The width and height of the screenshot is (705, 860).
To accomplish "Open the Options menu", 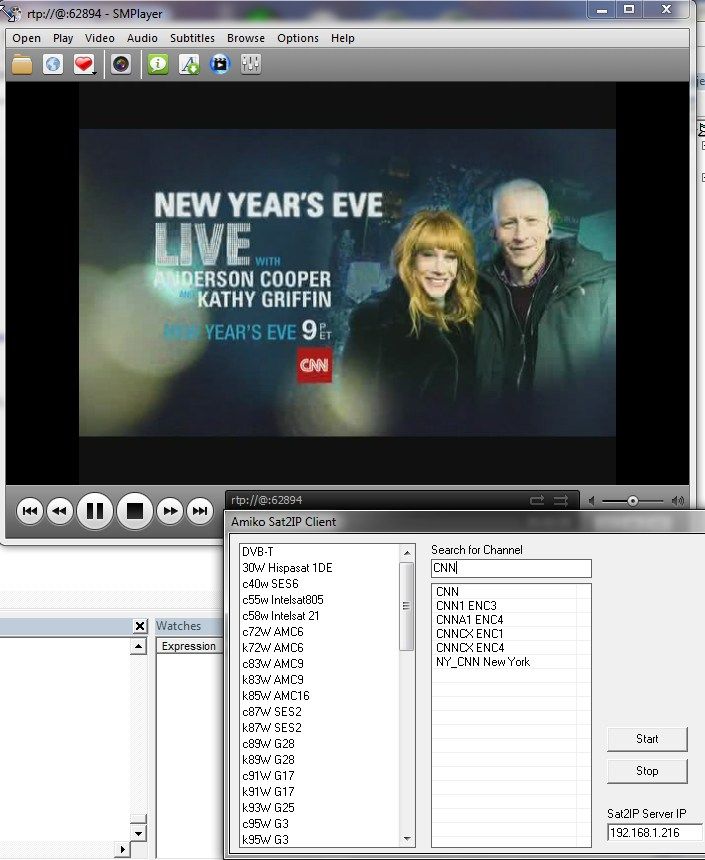I will click(x=298, y=38).
